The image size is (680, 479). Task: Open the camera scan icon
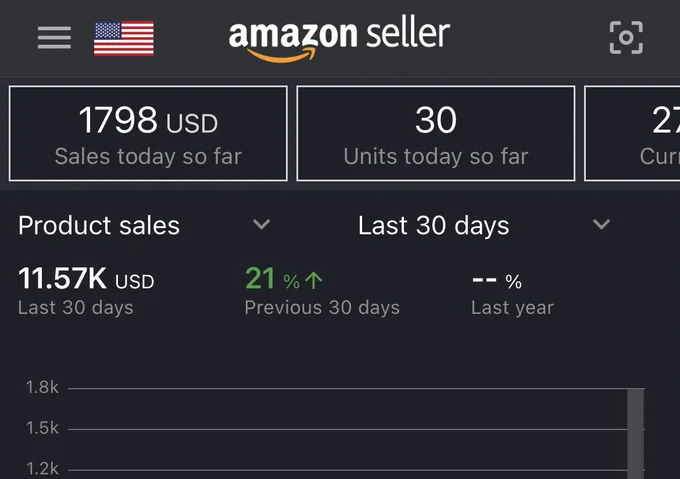(x=626, y=38)
